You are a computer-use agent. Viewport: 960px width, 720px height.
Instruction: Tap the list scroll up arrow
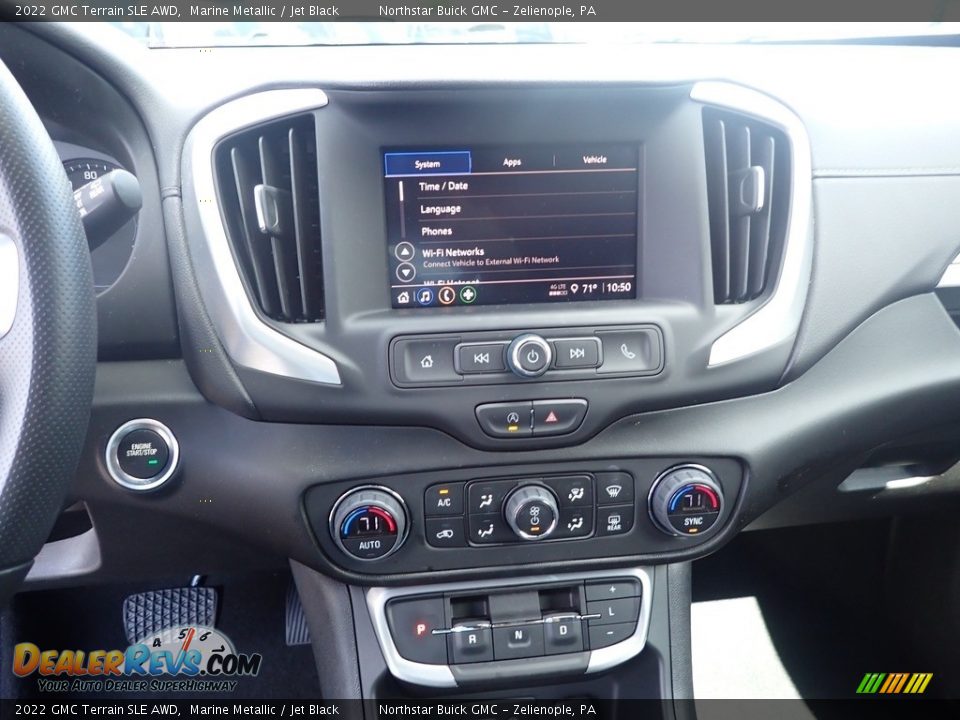point(405,251)
